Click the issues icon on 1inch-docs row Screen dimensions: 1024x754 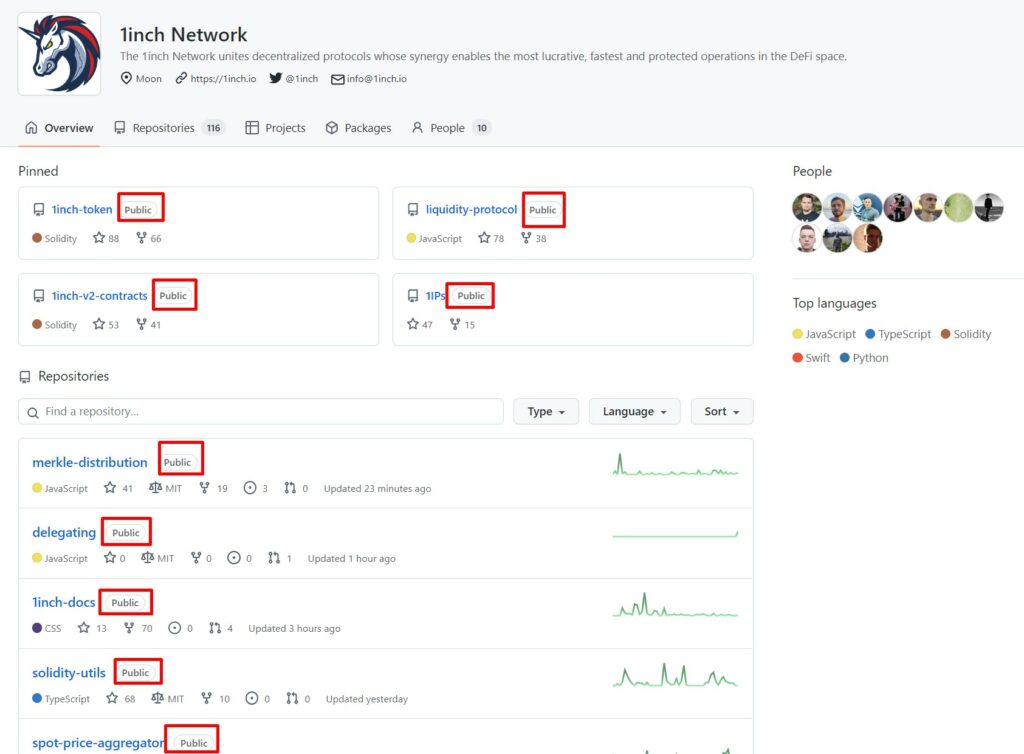(x=175, y=629)
